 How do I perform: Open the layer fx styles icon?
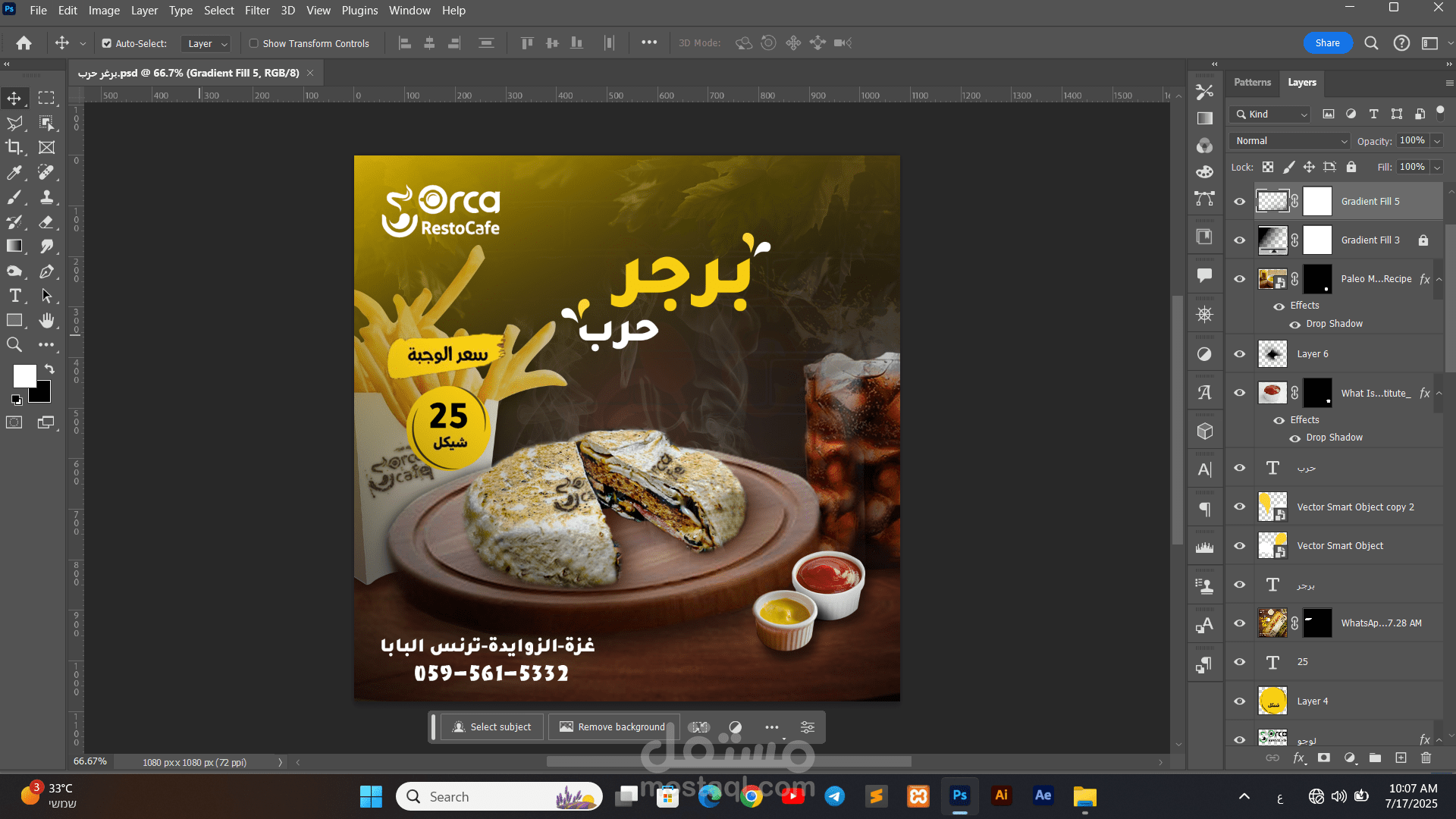pyautogui.click(x=1299, y=758)
